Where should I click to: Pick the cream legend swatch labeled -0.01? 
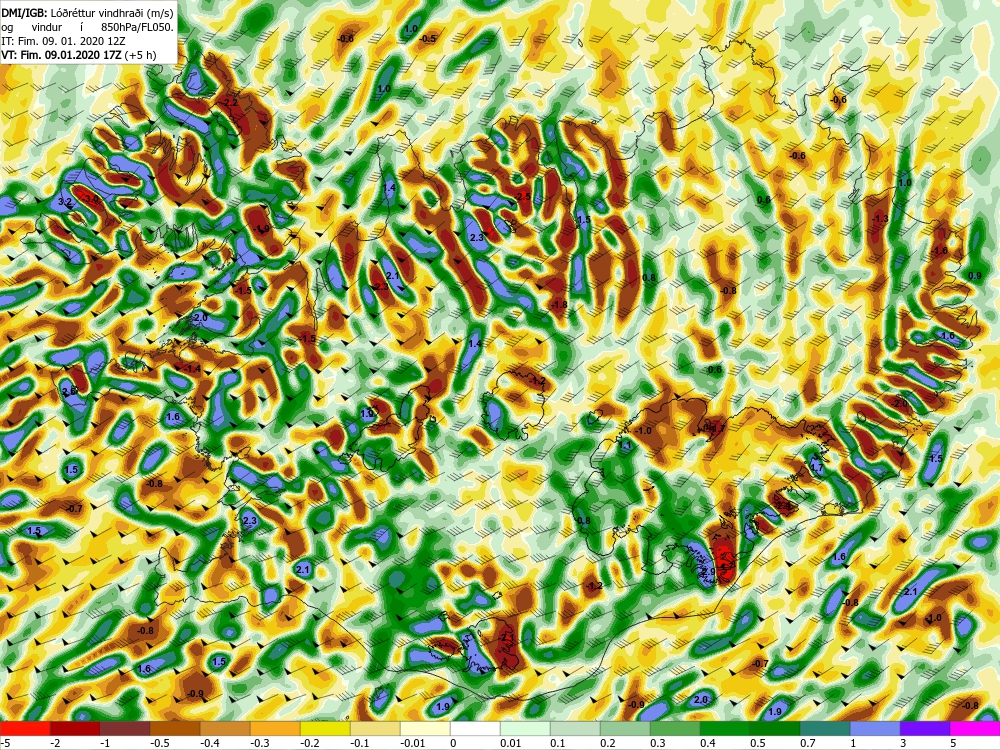(x=425, y=728)
